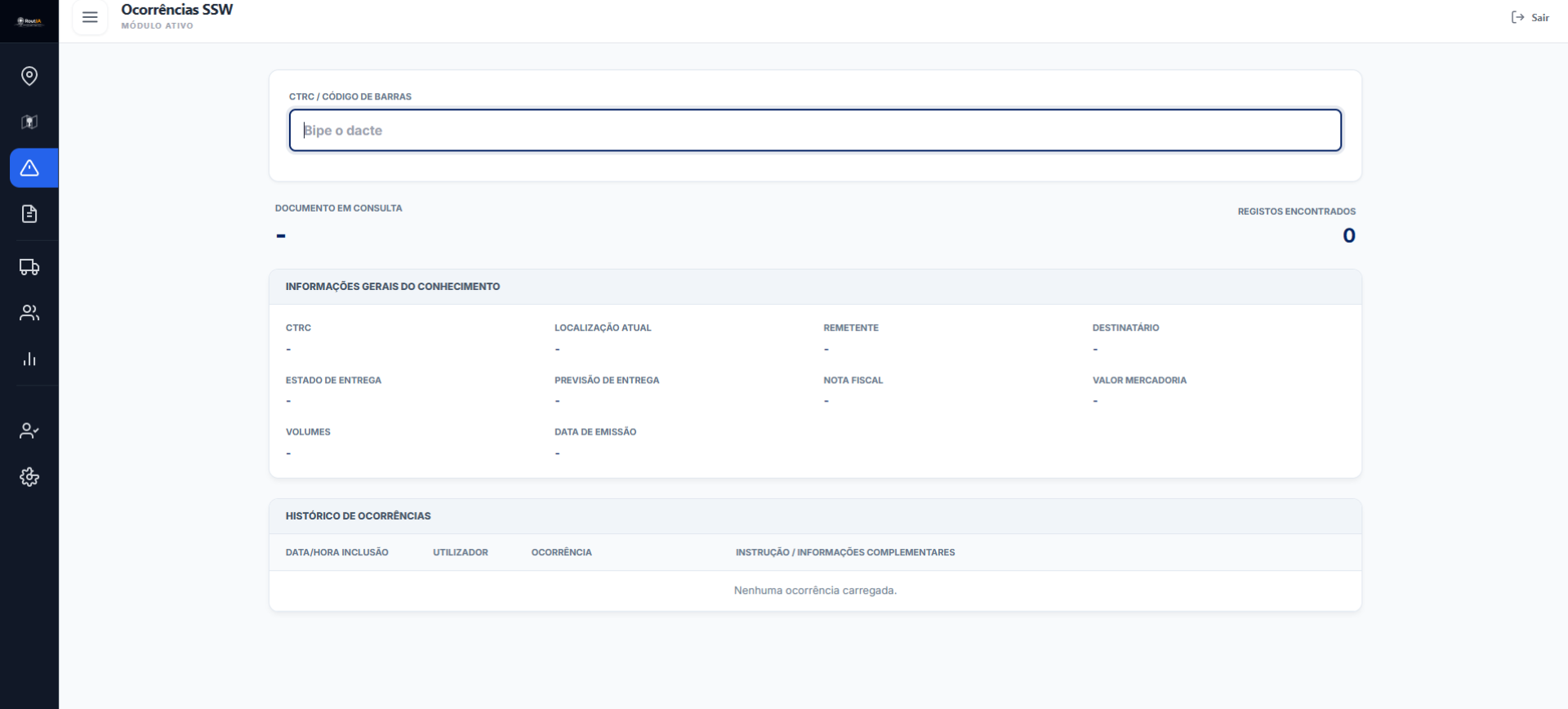Click the ESTADO DE ENTREGA label
This screenshot has width=1568, height=709.
pos(333,381)
